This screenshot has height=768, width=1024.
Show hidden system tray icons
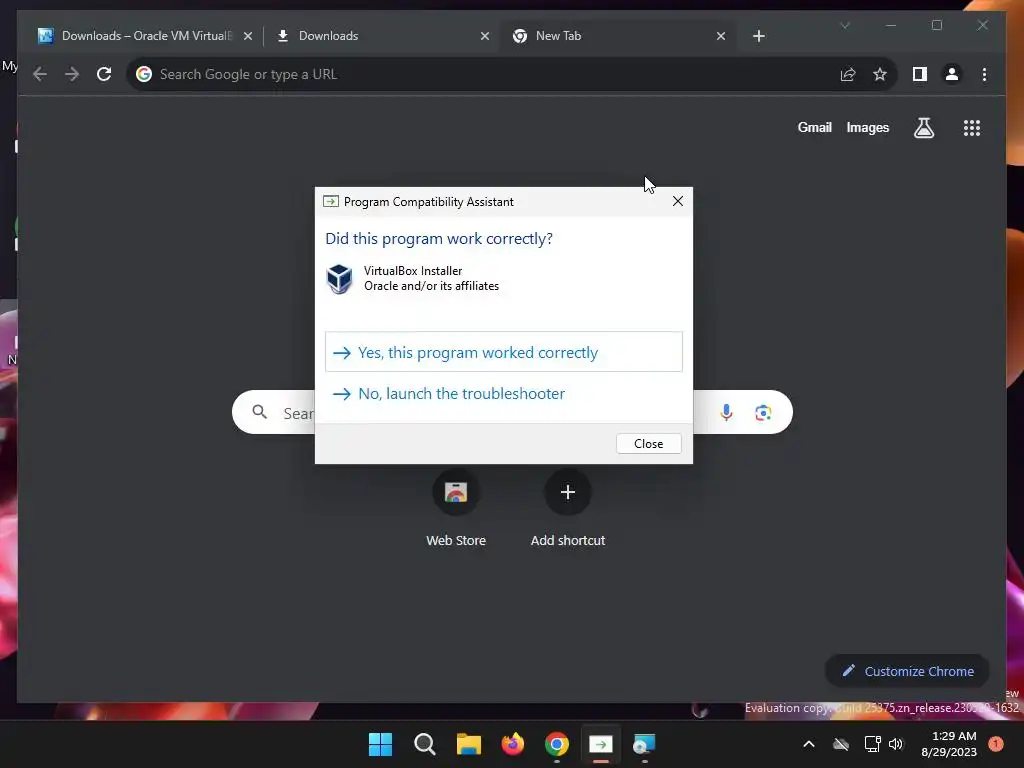[808, 744]
